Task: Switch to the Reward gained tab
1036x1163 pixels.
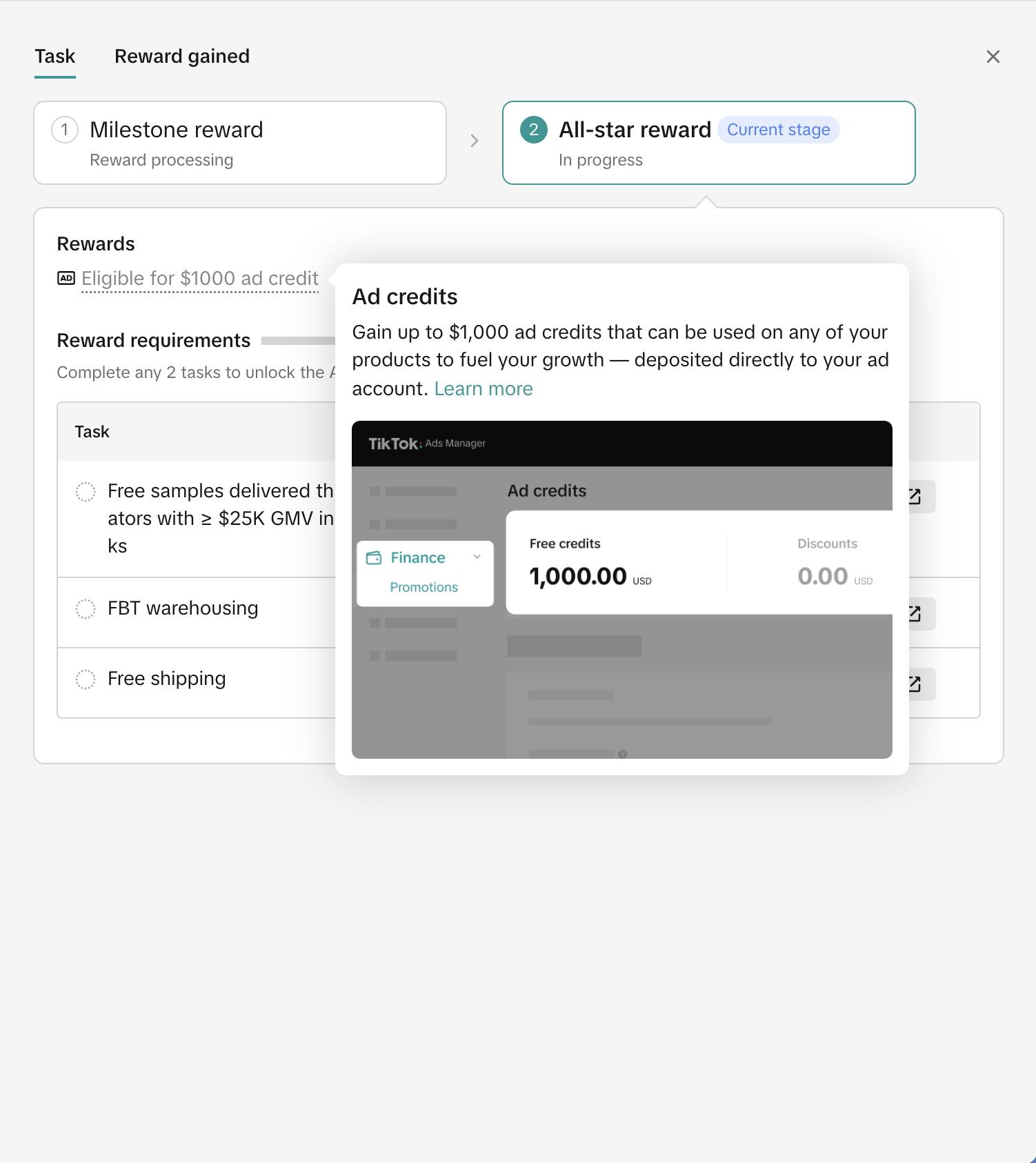Action: pyautogui.click(x=182, y=57)
